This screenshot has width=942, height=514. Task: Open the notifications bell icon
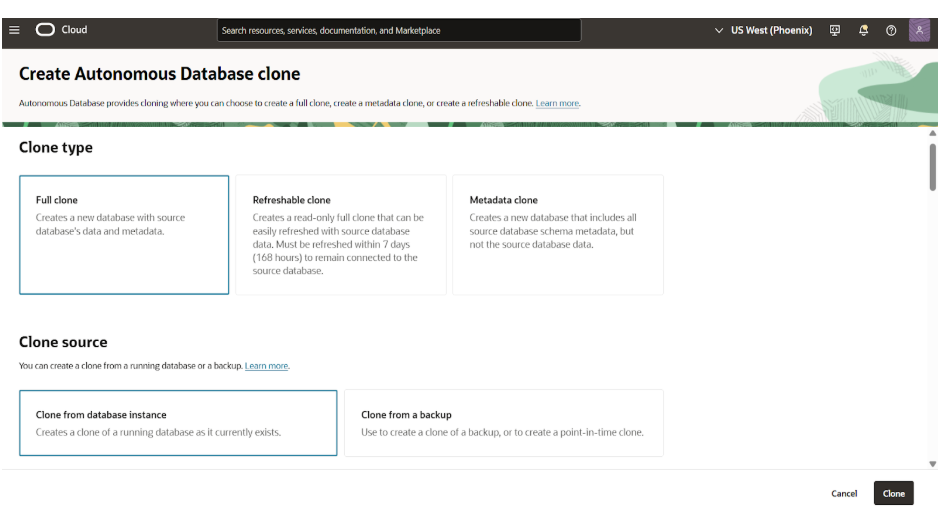863,30
